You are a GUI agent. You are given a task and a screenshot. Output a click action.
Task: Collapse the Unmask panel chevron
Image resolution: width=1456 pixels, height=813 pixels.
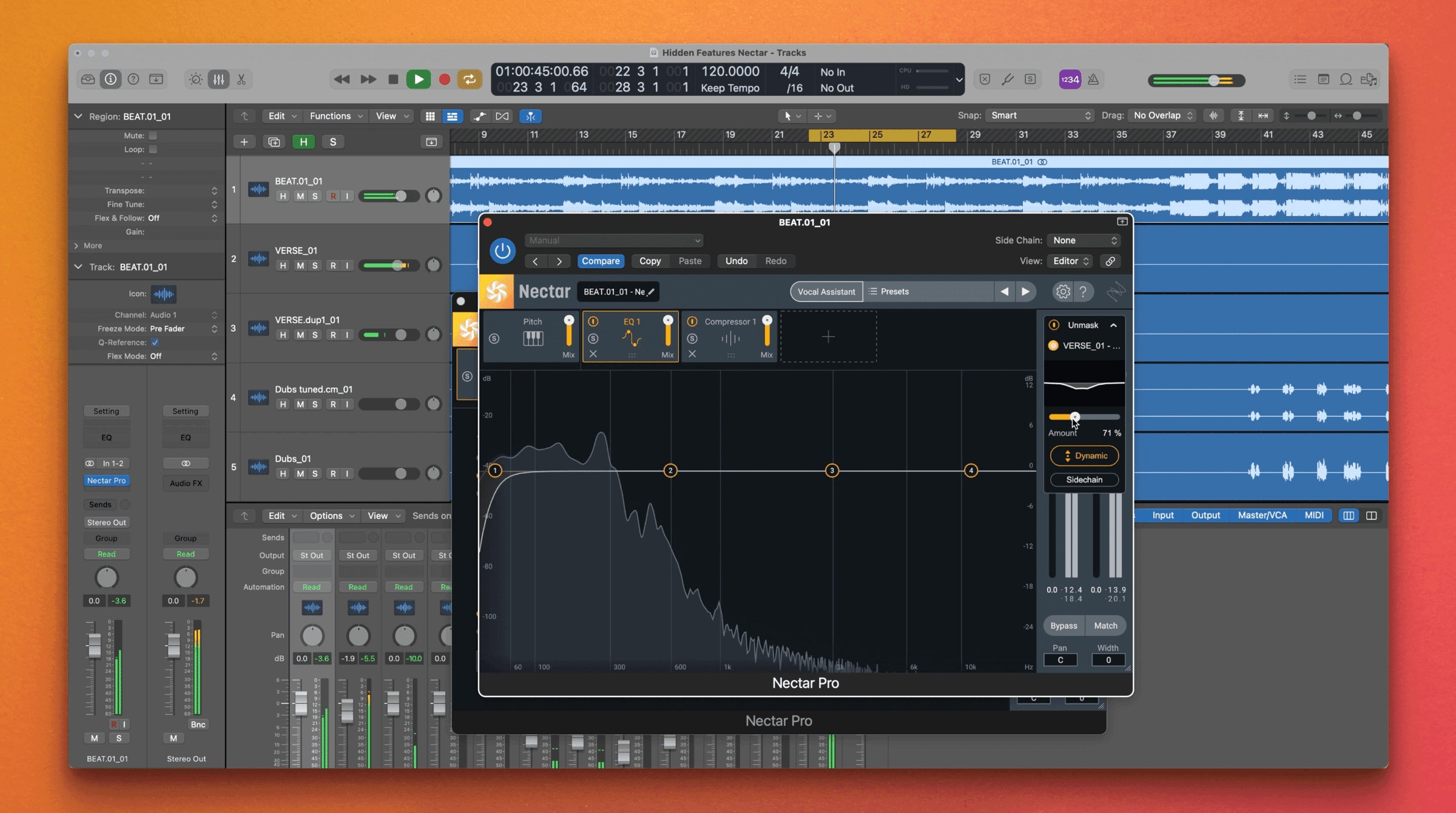[x=1114, y=325]
